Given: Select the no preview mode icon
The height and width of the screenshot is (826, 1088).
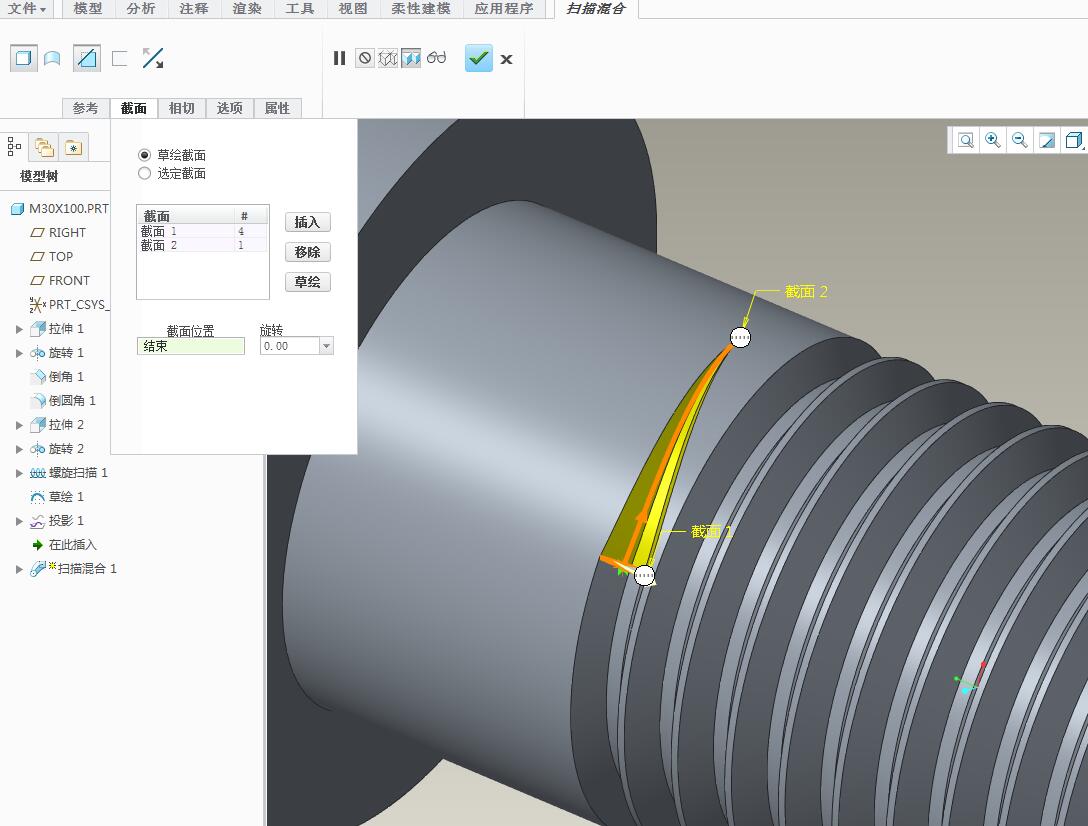Looking at the screenshot, I should tap(365, 58).
